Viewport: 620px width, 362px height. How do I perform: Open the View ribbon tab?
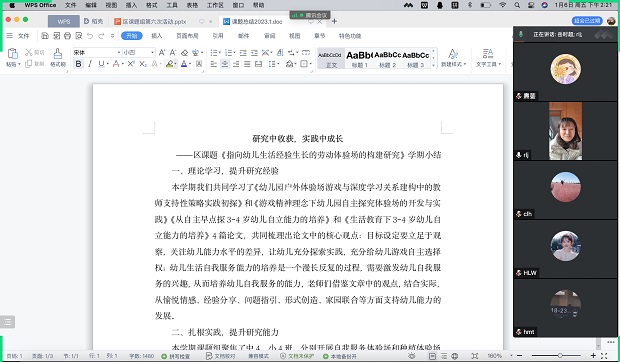[x=295, y=36]
